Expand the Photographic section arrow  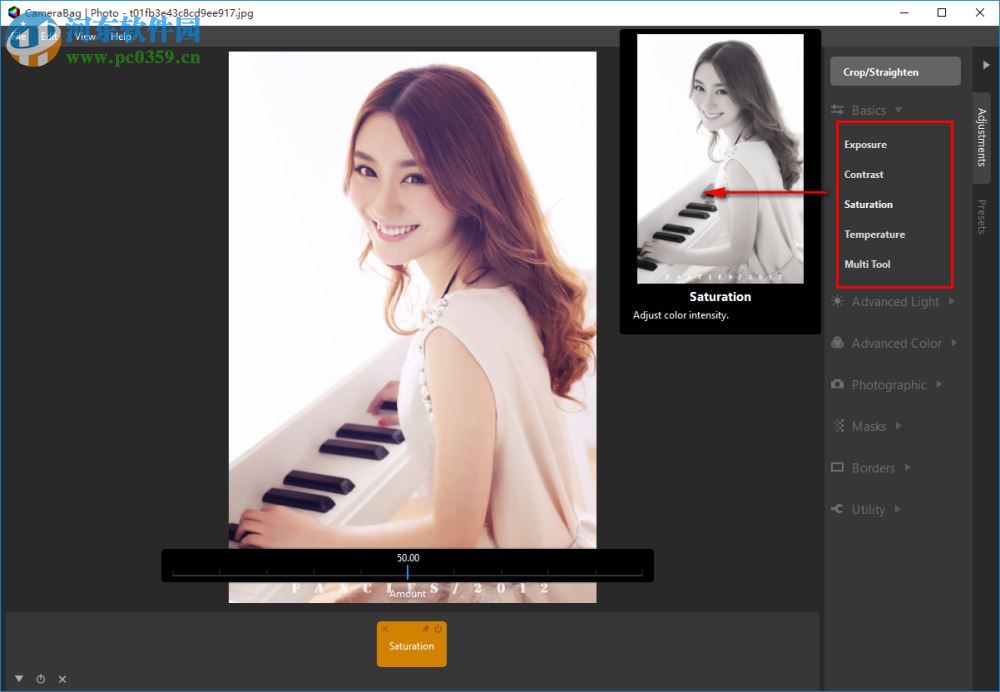(939, 384)
